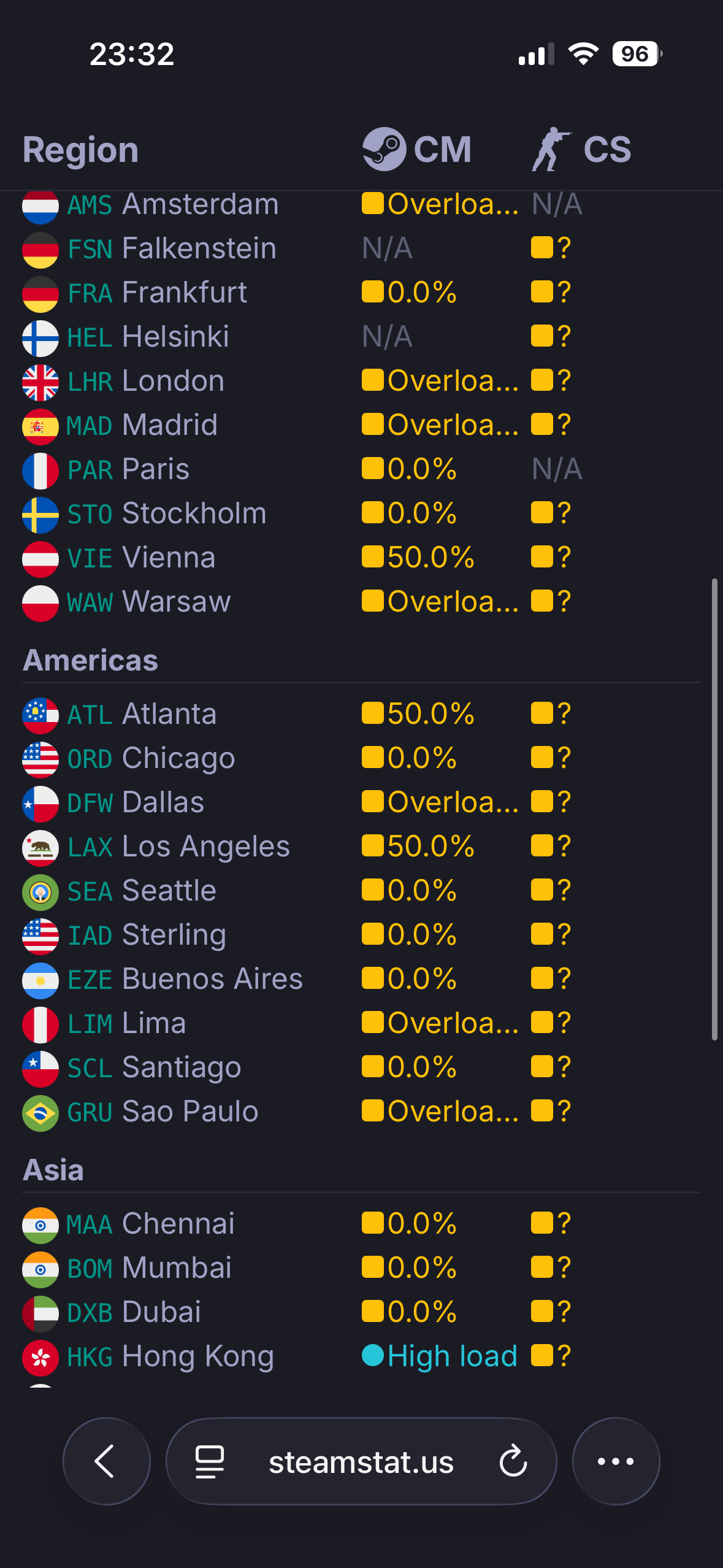
Task: Tap the page scrollbar on right edge
Action: coord(714,809)
